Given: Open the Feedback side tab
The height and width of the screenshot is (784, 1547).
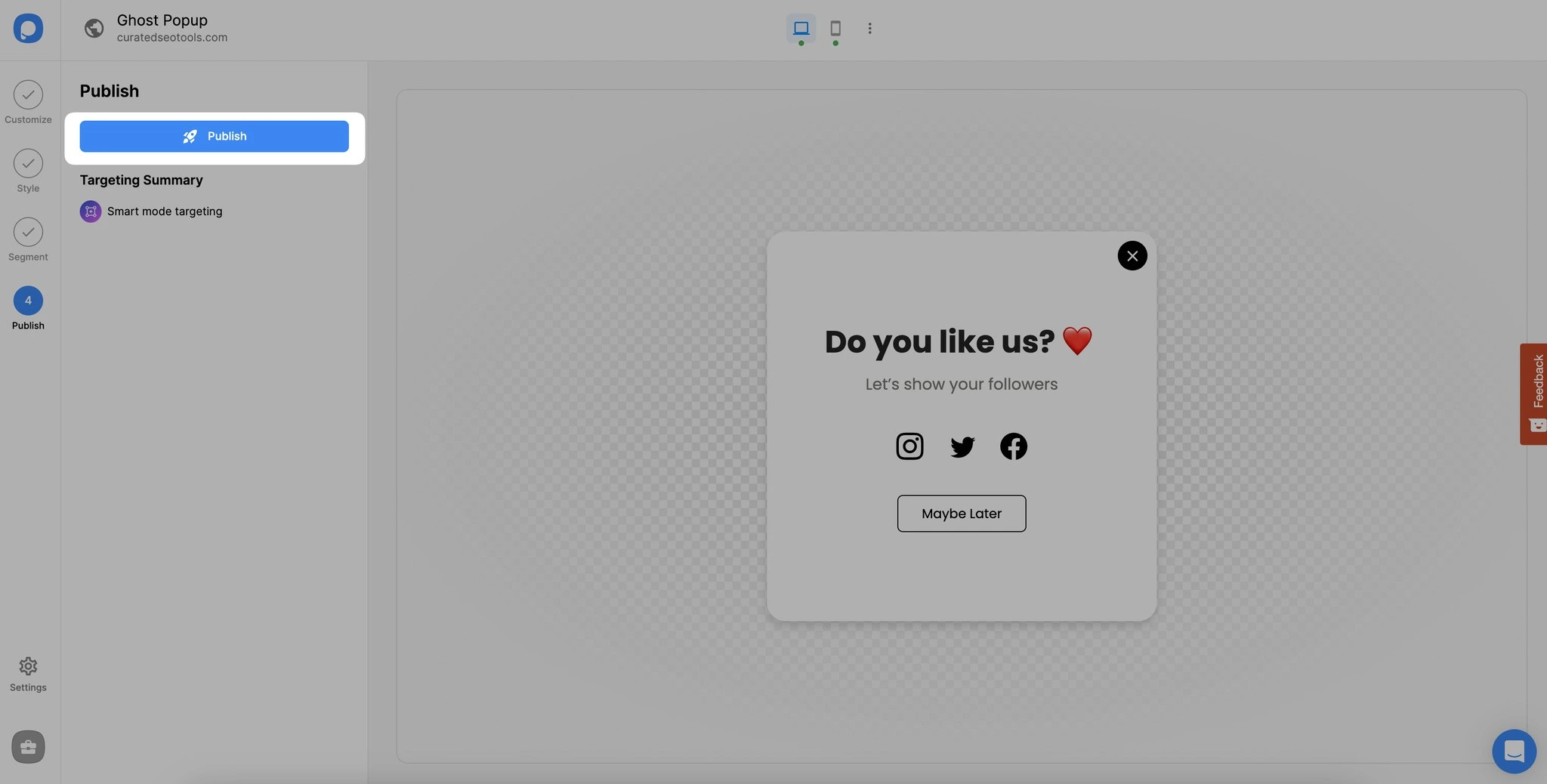Looking at the screenshot, I should (x=1533, y=394).
